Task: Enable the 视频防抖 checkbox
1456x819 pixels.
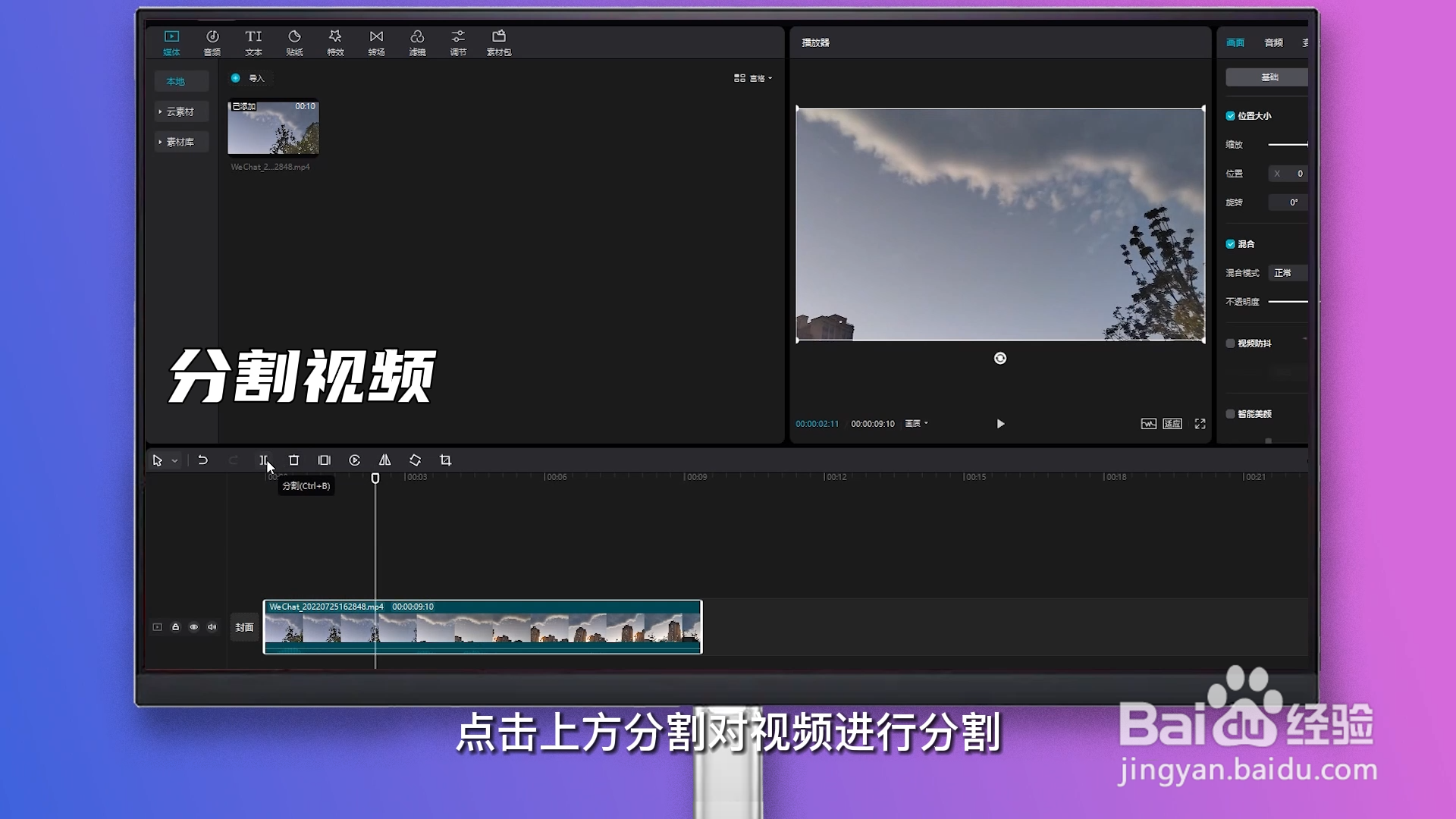Action: point(1231,343)
